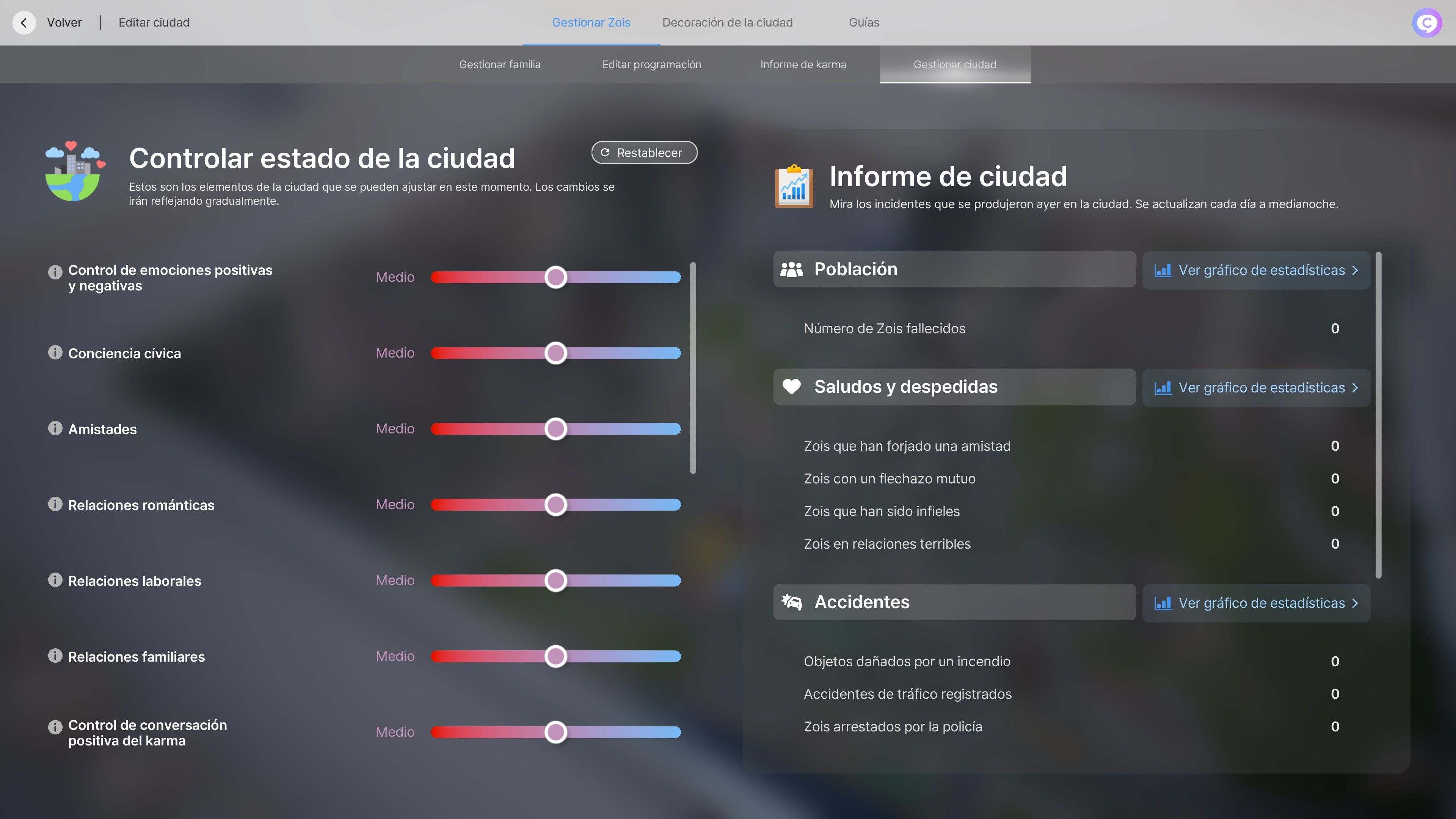Click the profile avatar in the top right
This screenshot has width=1456, height=819.
tap(1426, 23)
